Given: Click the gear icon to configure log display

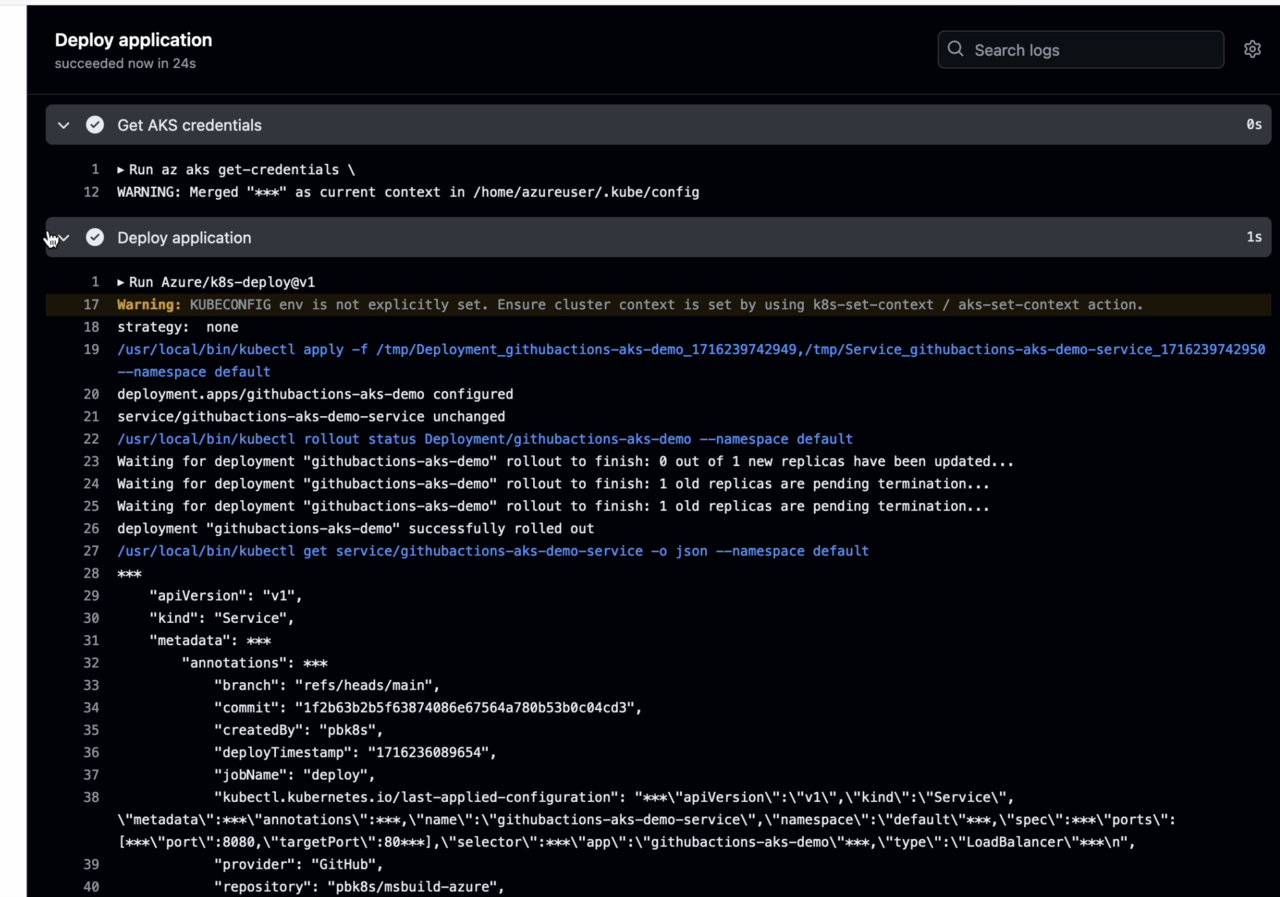Looking at the screenshot, I should tap(1252, 48).
